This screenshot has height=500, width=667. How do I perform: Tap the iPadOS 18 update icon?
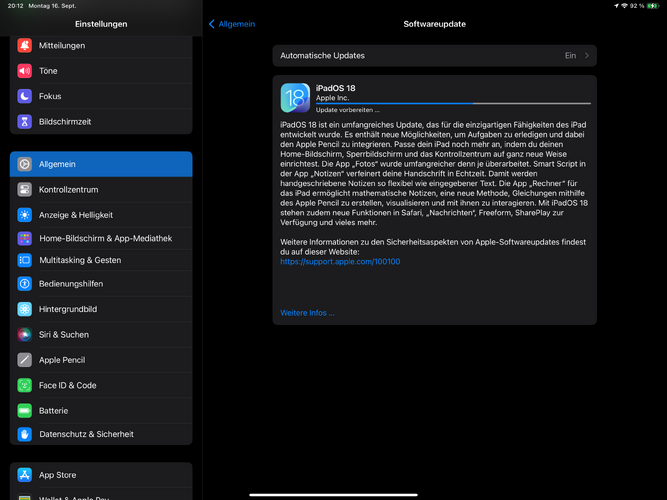point(295,98)
